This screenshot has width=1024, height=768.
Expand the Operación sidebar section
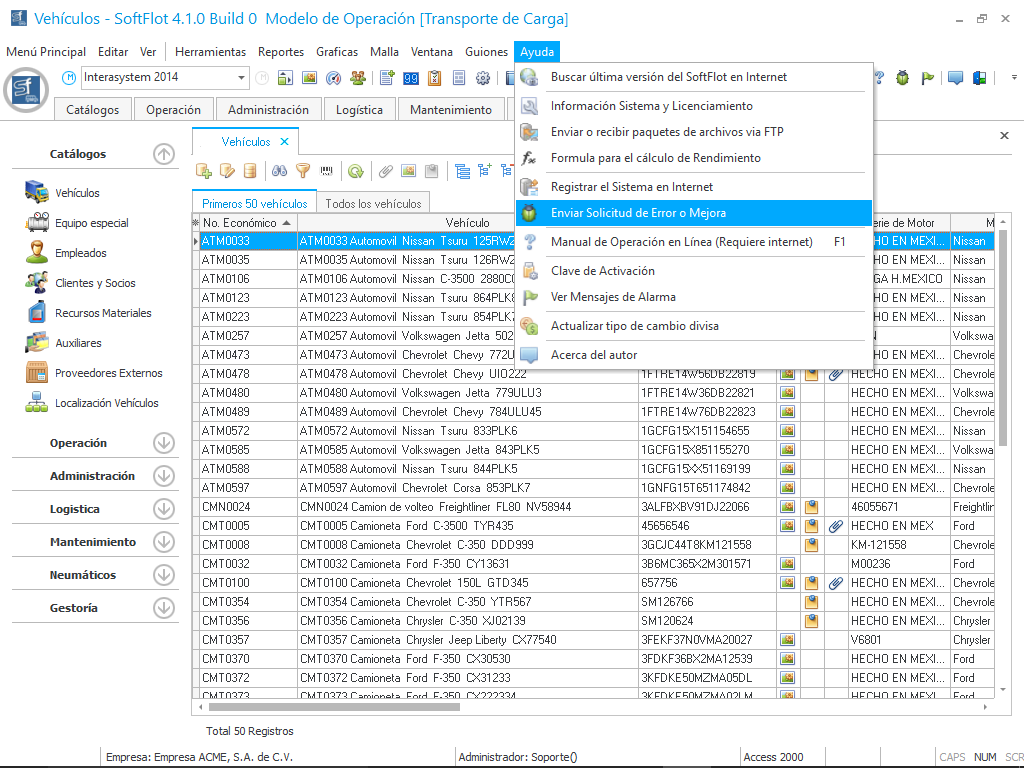point(163,443)
